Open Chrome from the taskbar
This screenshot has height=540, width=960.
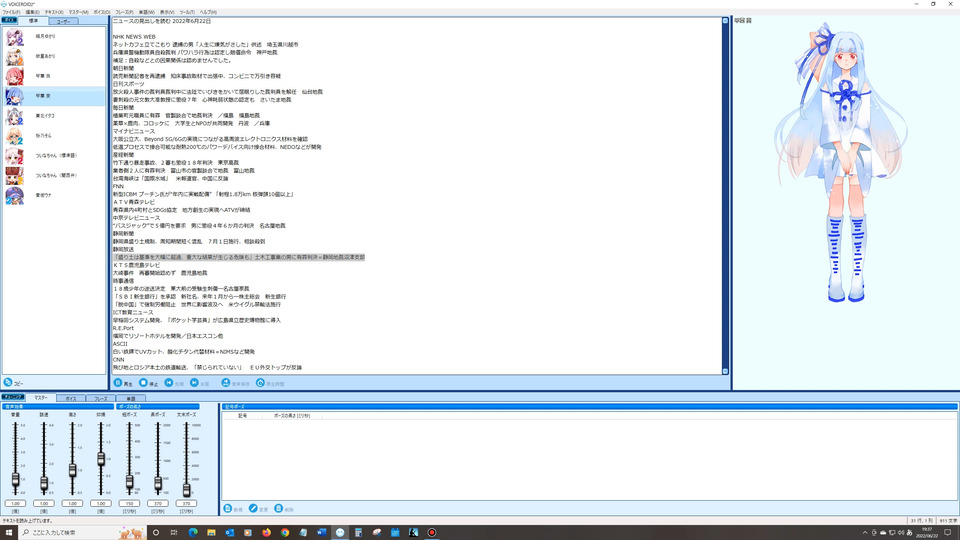285,533
